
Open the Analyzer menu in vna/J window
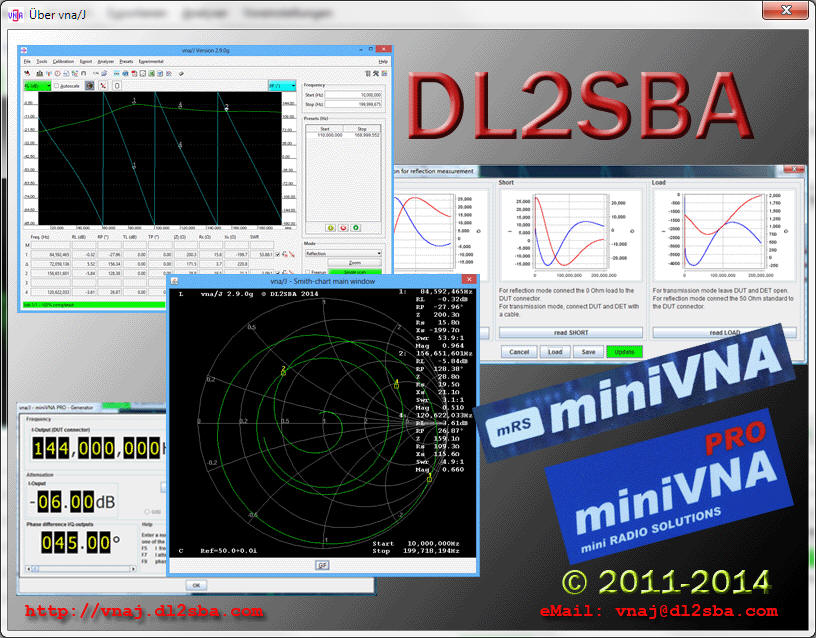tap(106, 61)
